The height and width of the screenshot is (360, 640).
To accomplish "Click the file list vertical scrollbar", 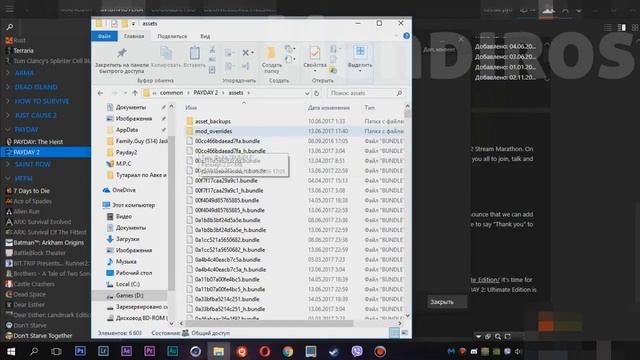I will [x=407, y=114].
